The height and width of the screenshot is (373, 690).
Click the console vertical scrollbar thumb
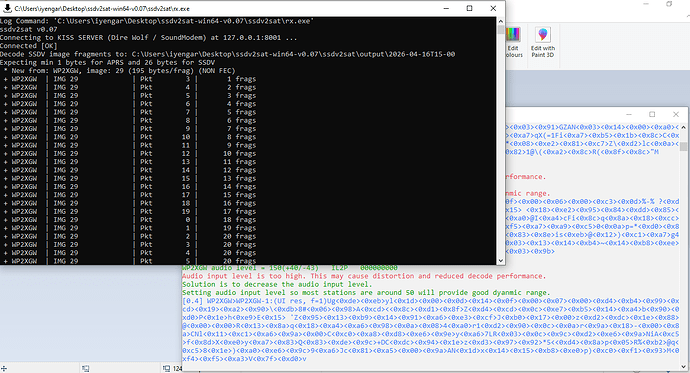tap(501, 29)
